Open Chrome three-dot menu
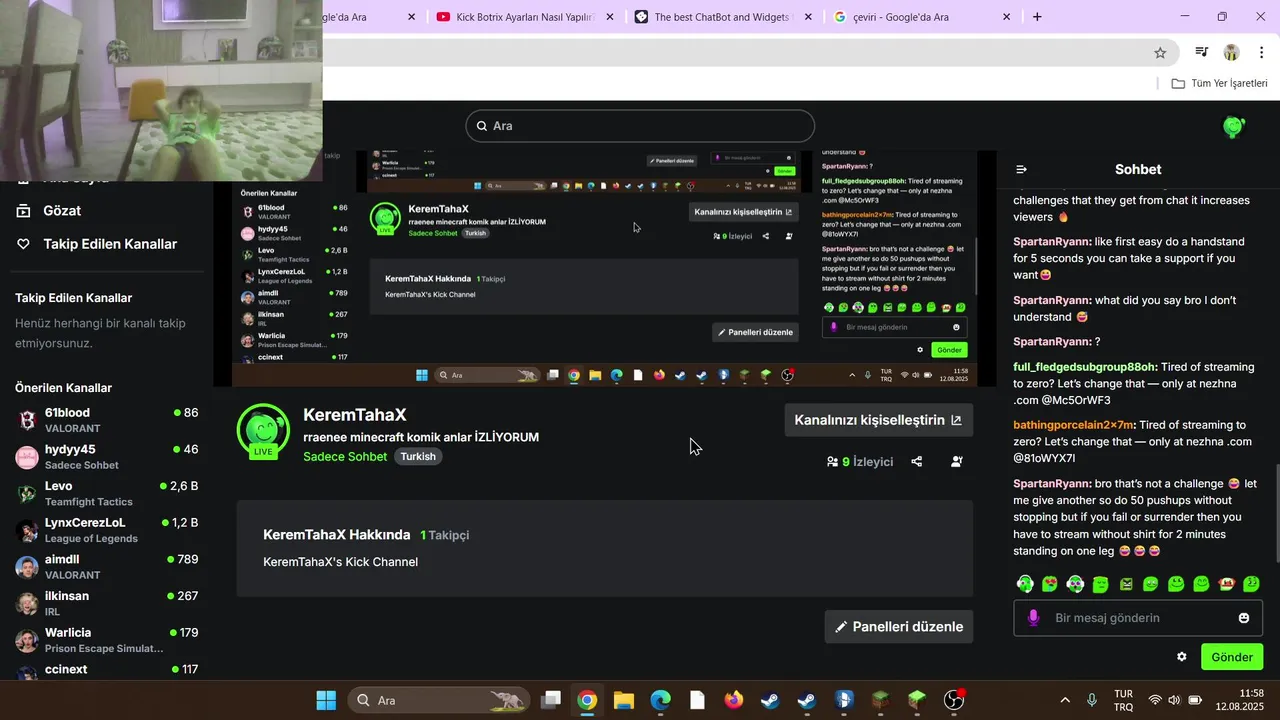 click(x=1262, y=53)
